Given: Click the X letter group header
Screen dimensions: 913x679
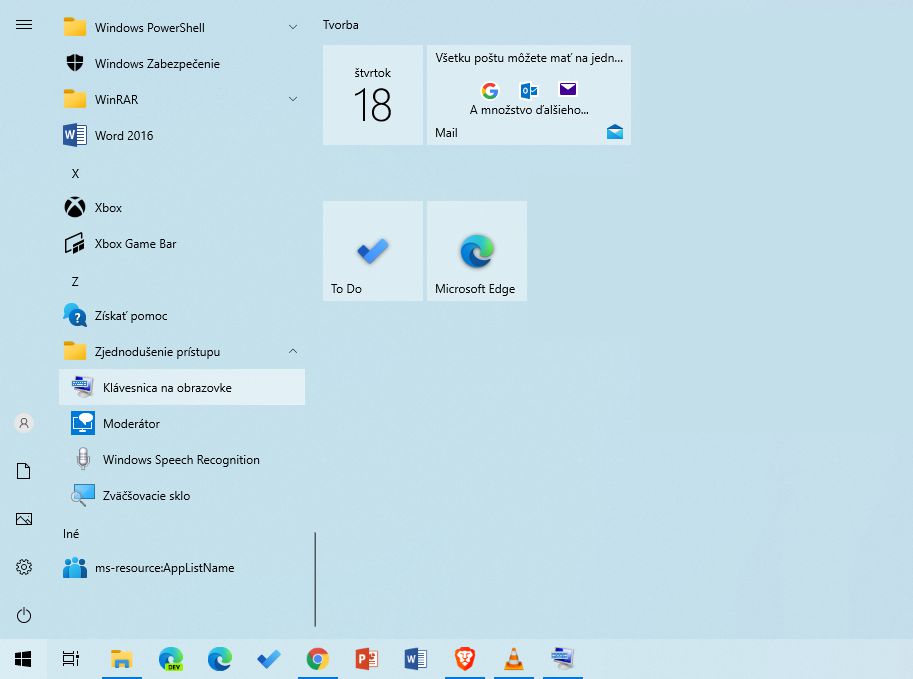Looking at the screenshot, I should click(x=75, y=174).
